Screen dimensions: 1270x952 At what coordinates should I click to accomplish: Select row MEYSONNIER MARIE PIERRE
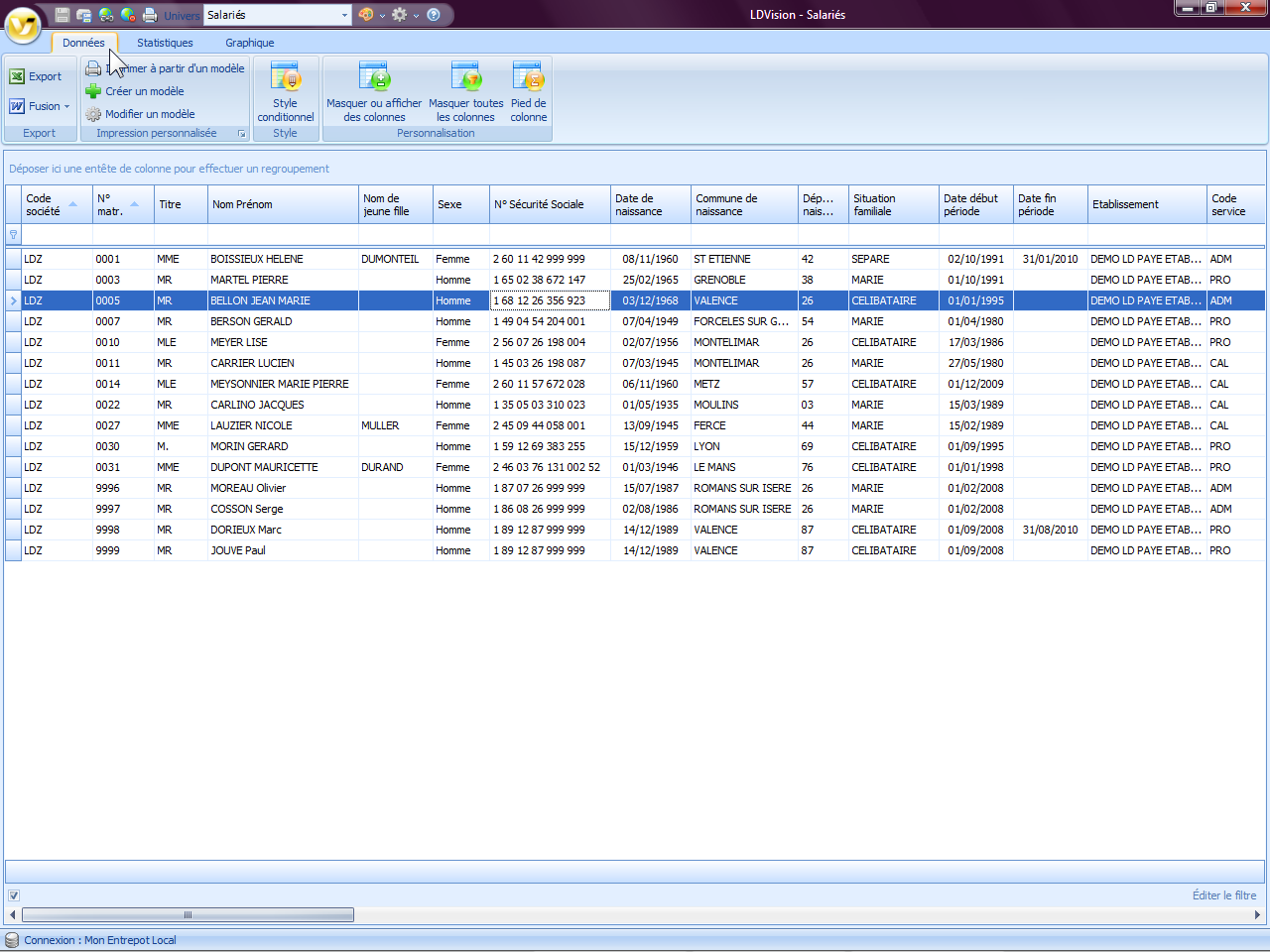click(x=635, y=384)
